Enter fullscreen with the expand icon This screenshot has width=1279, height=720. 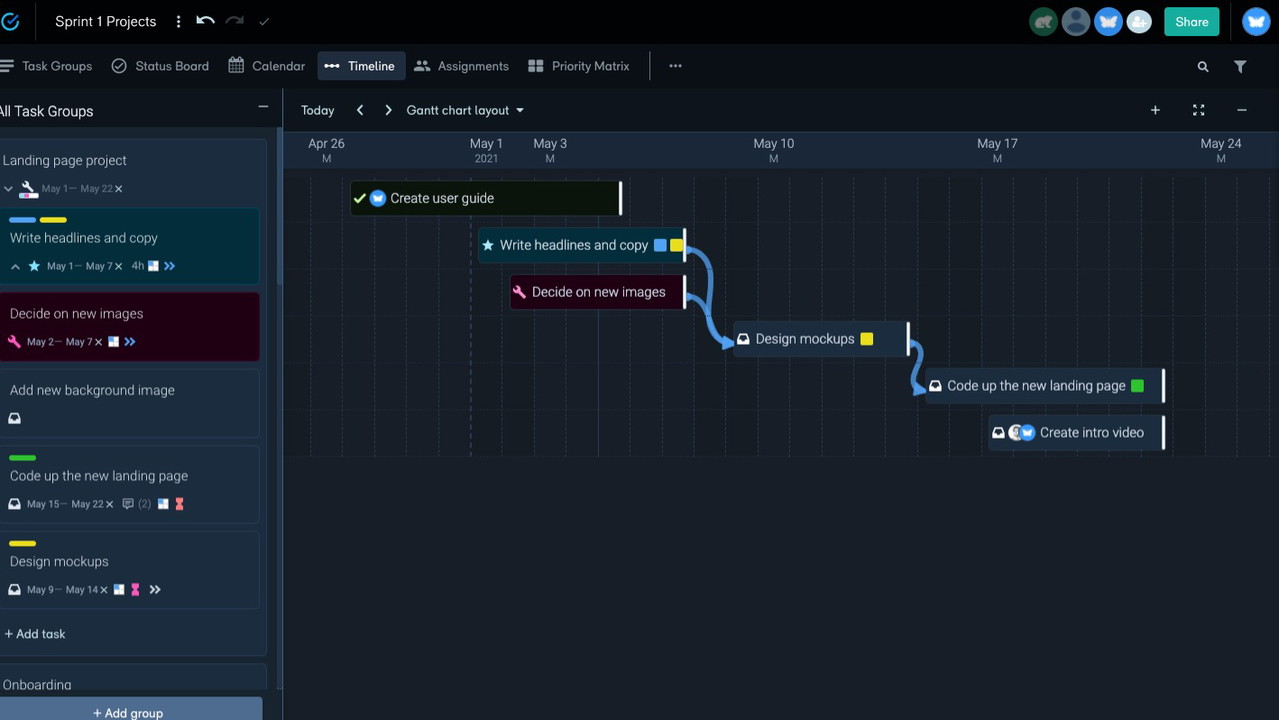pos(1198,110)
